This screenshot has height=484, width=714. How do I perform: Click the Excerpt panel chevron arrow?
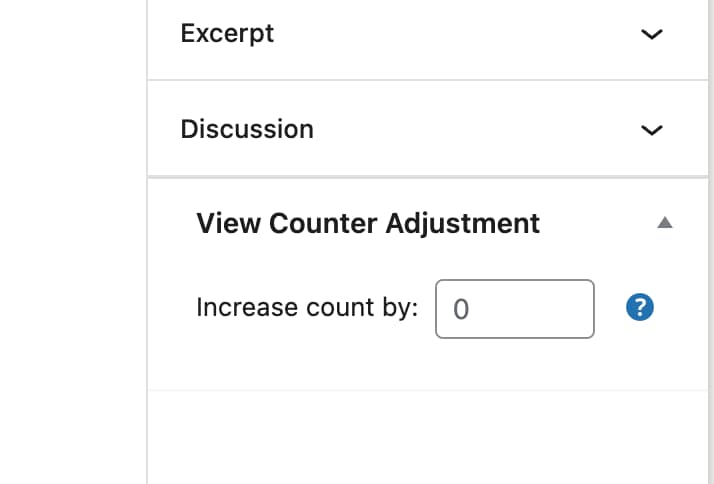(x=651, y=34)
